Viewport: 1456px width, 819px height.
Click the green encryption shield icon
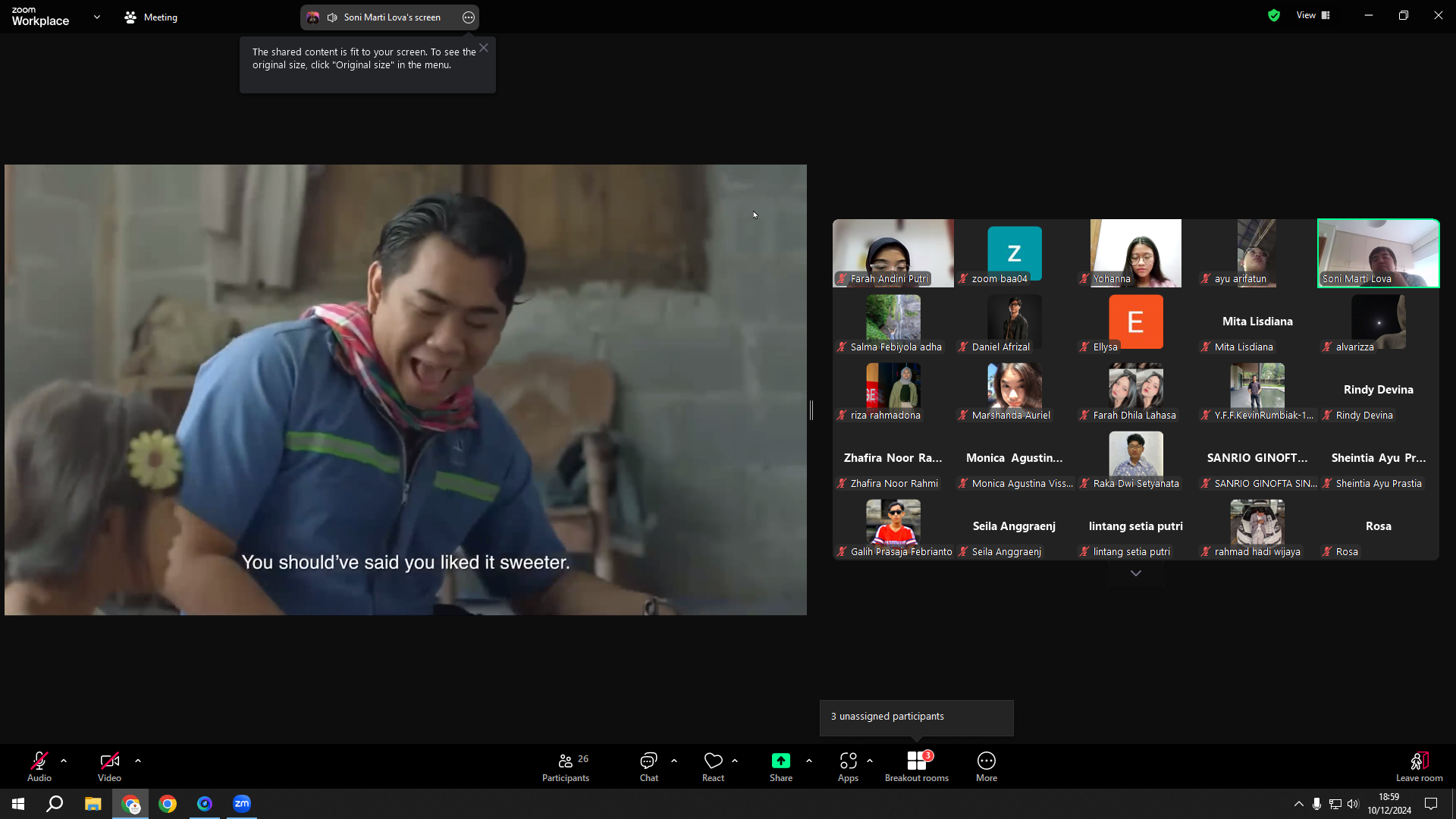(x=1274, y=15)
